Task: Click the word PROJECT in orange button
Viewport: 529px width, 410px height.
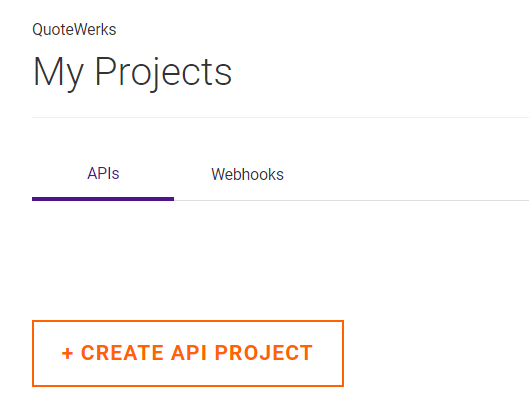Action: coord(263,353)
